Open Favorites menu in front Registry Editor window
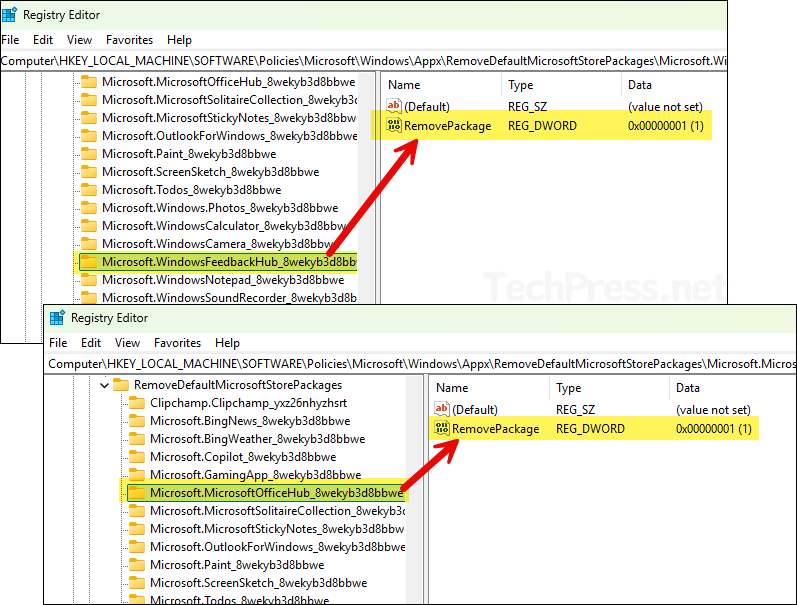The image size is (797, 605). pos(177,343)
